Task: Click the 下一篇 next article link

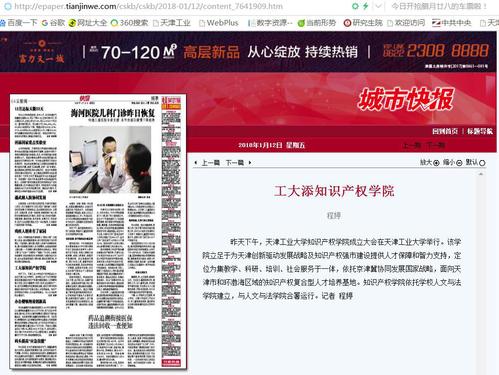Action: (x=235, y=163)
